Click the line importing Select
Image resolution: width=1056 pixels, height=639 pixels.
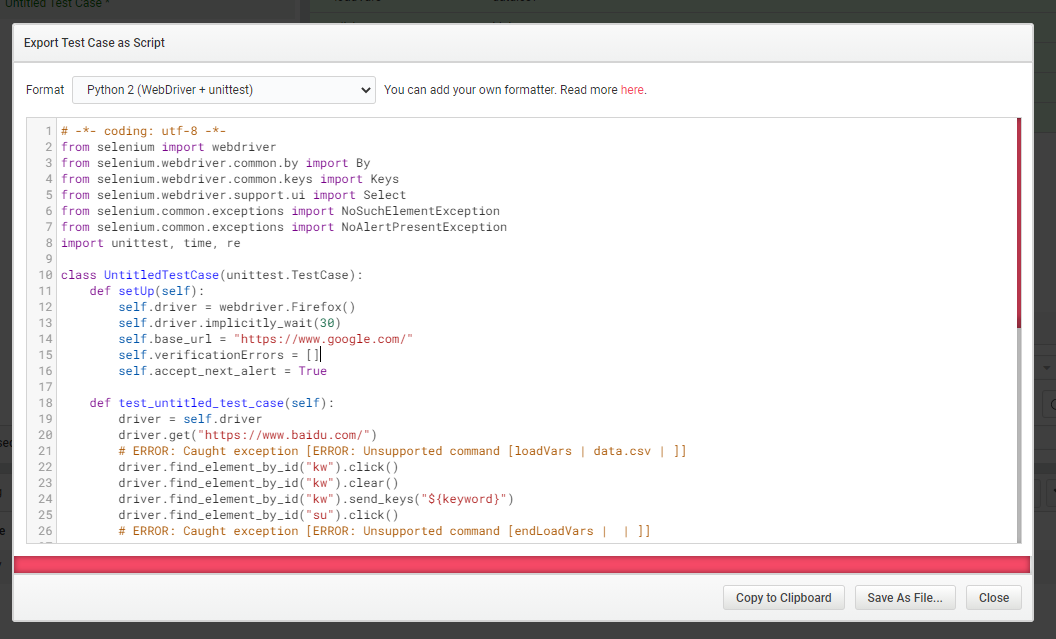(233, 195)
